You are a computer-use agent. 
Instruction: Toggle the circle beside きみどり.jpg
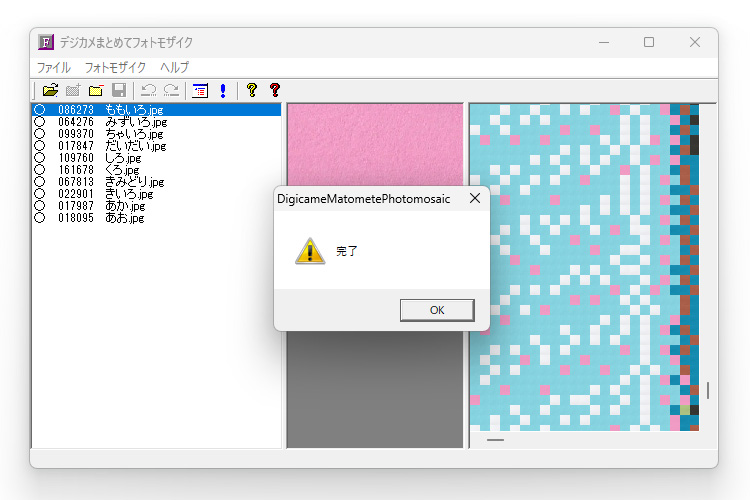tap(40, 182)
